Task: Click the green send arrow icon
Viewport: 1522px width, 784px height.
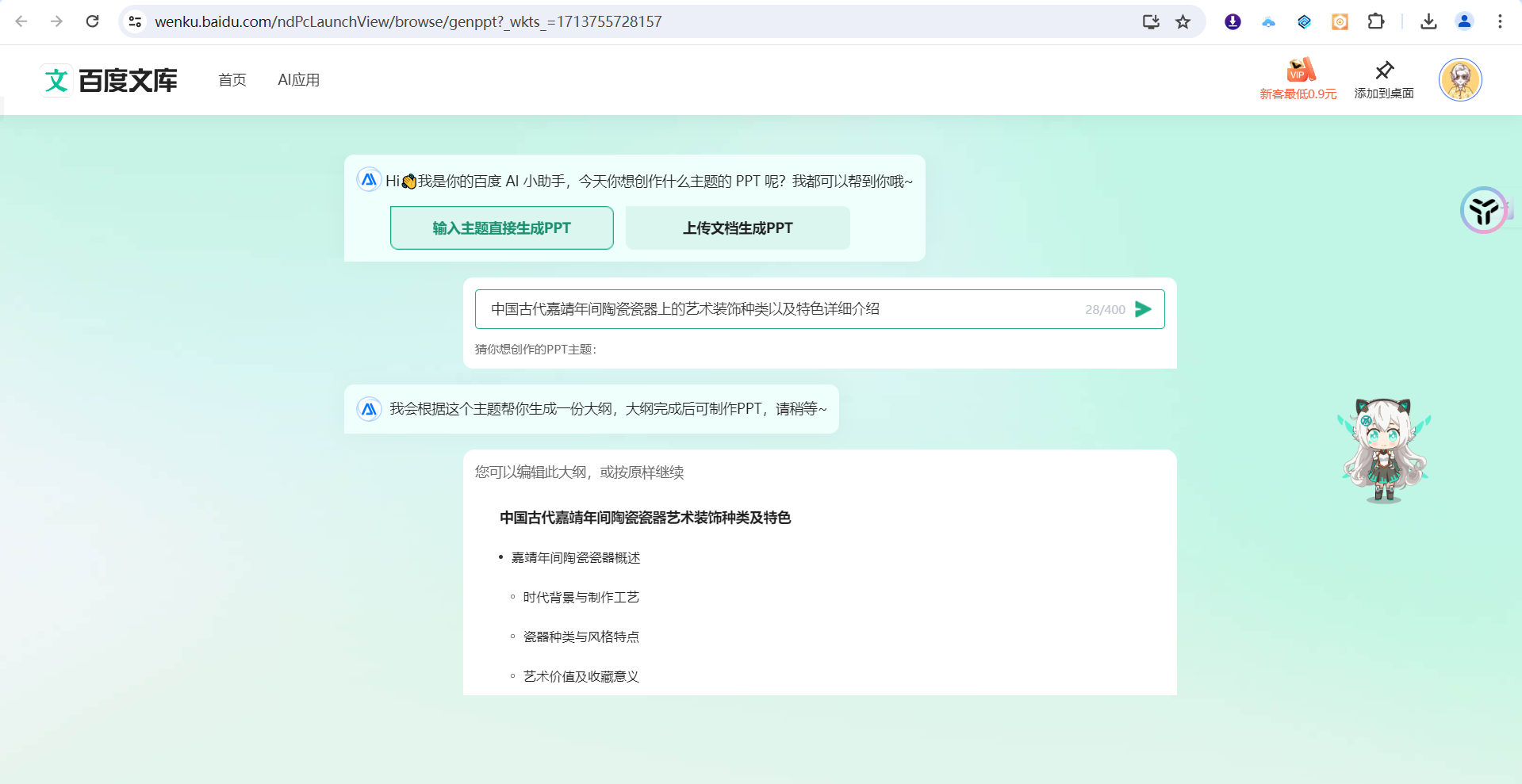Action: [x=1143, y=309]
